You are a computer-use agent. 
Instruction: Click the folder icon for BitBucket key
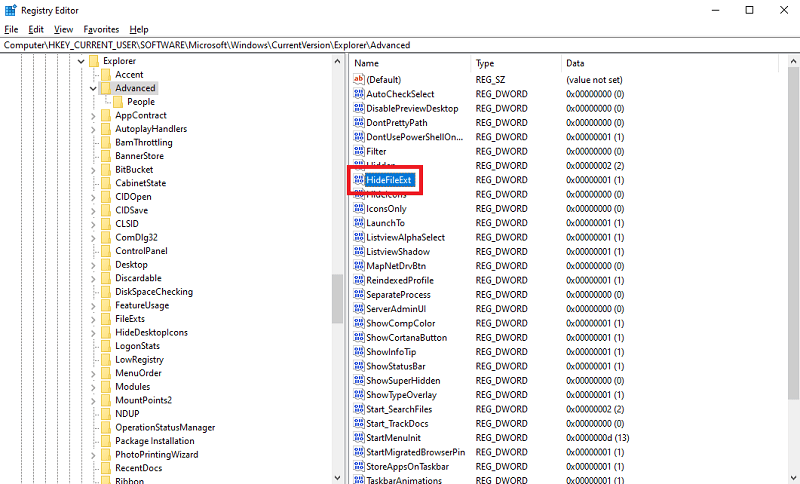click(x=106, y=170)
